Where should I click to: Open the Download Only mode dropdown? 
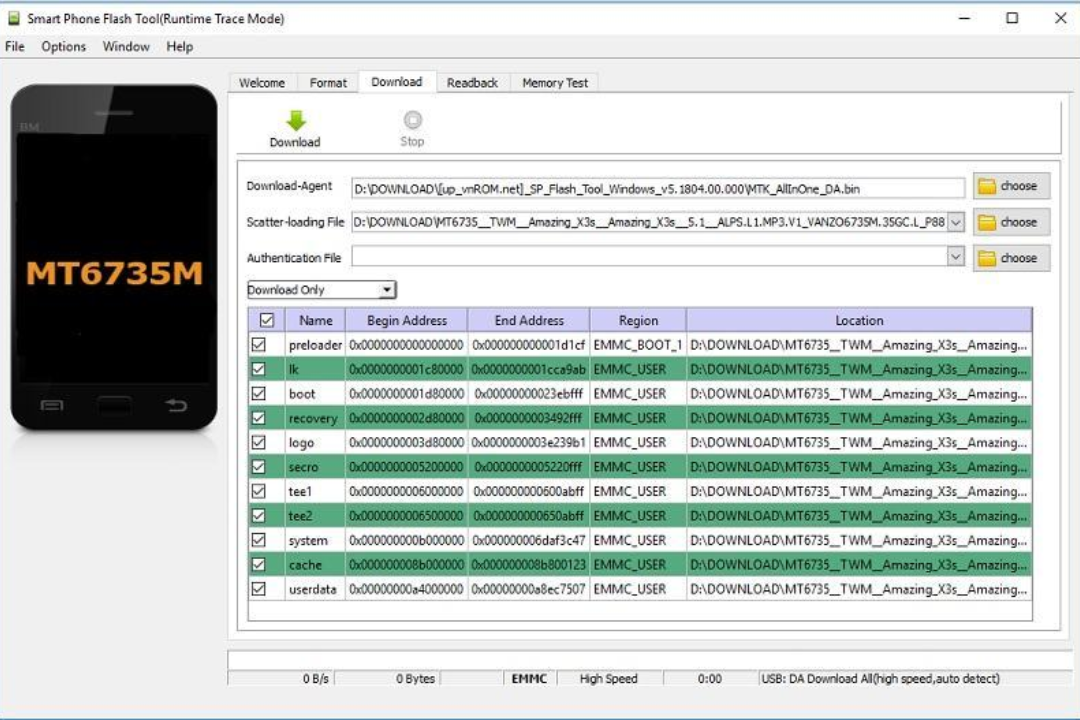pyautogui.click(x=321, y=290)
